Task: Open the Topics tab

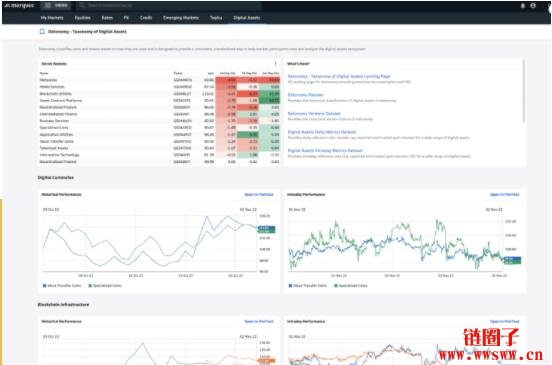Action: [216, 18]
